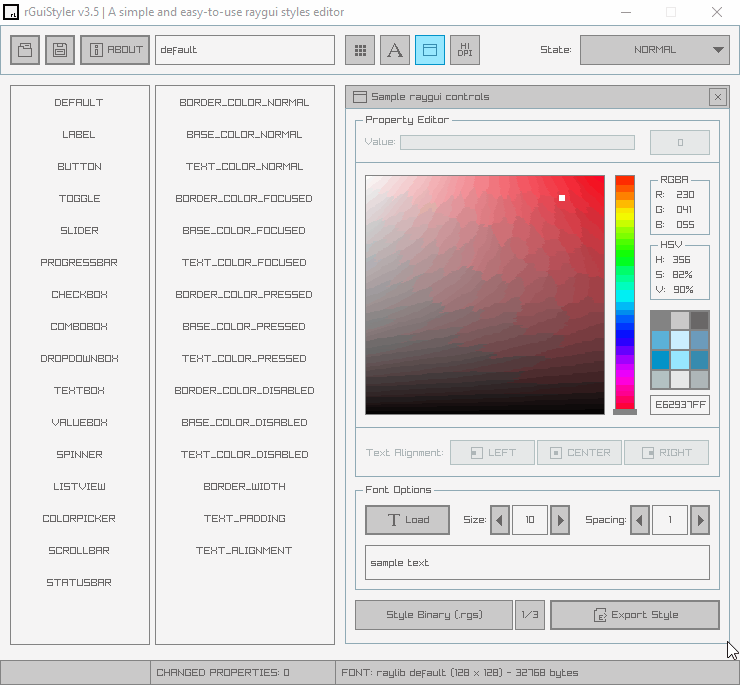Increase font spacing with right arrow
Screen dimensions: 740x685
point(700,520)
